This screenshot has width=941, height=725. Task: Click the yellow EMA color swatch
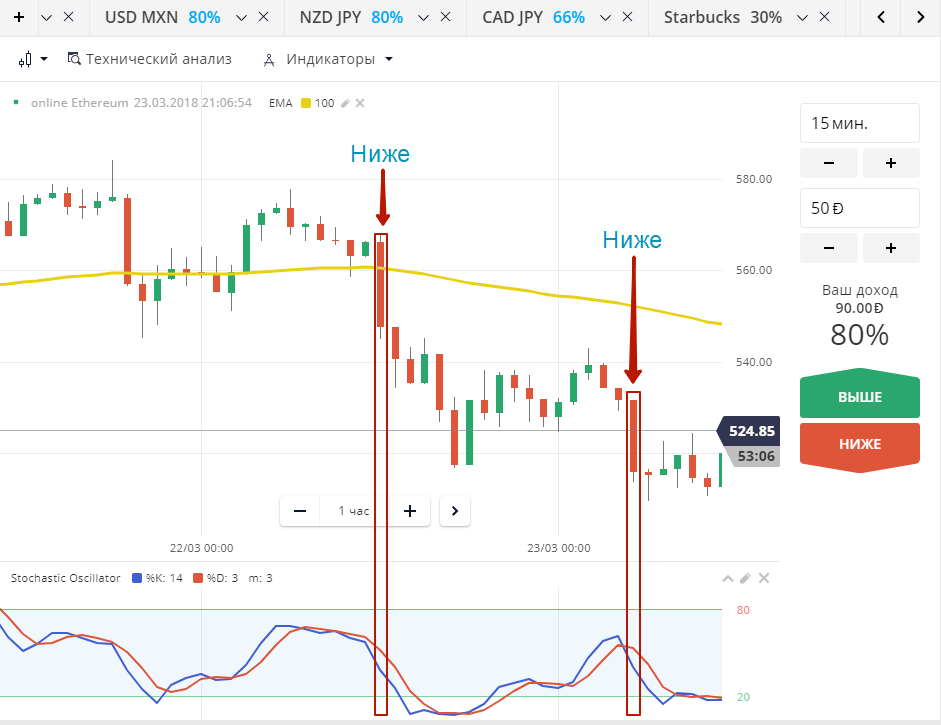click(x=305, y=102)
